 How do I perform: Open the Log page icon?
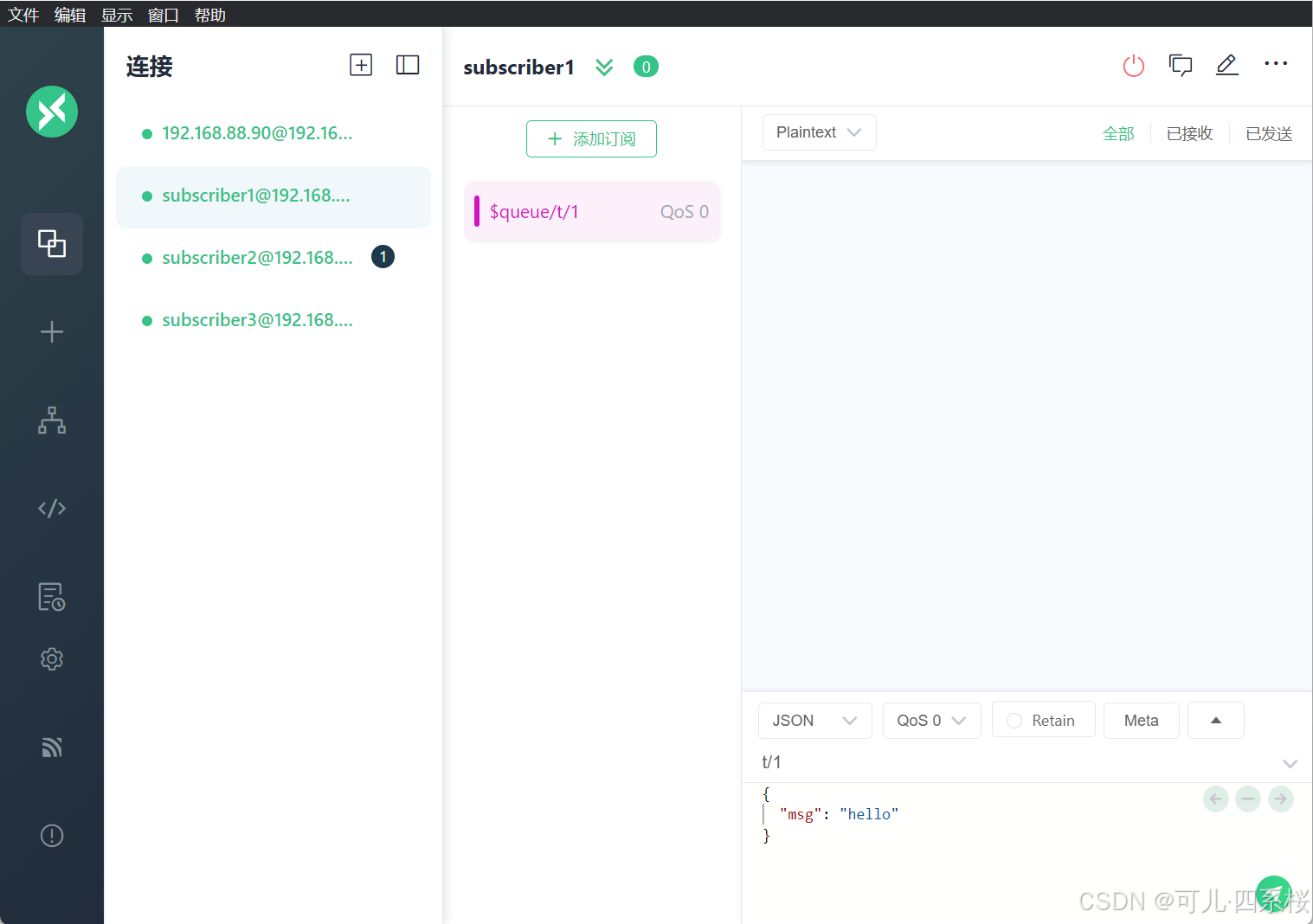52,596
